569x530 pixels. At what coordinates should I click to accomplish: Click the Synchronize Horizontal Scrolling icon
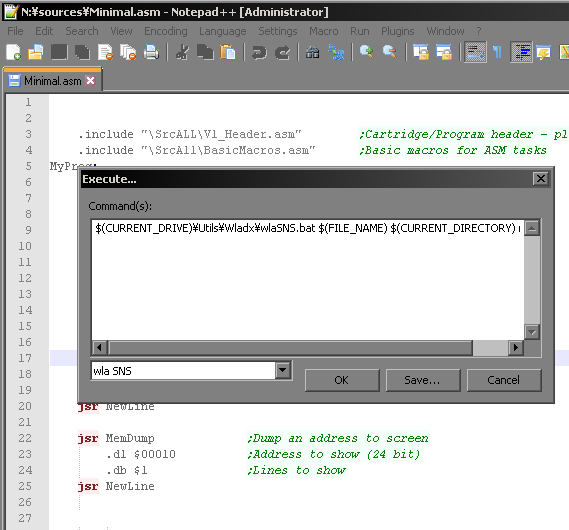click(x=444, y=52)
